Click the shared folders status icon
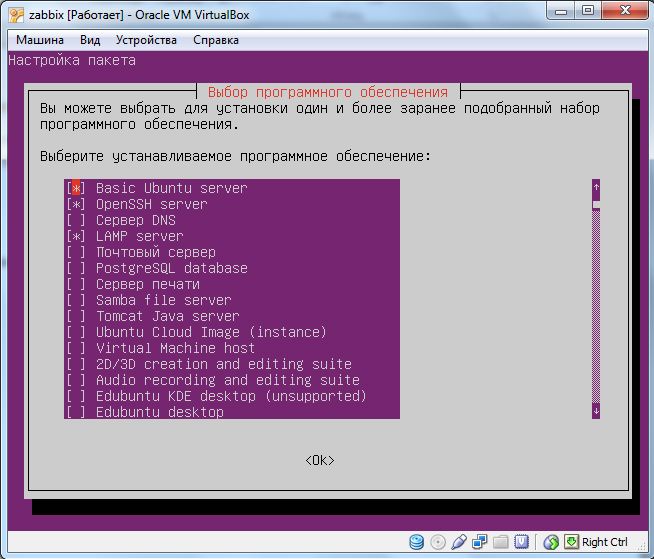The width and height of the screenshot is (654, 559). click(501, 542)
